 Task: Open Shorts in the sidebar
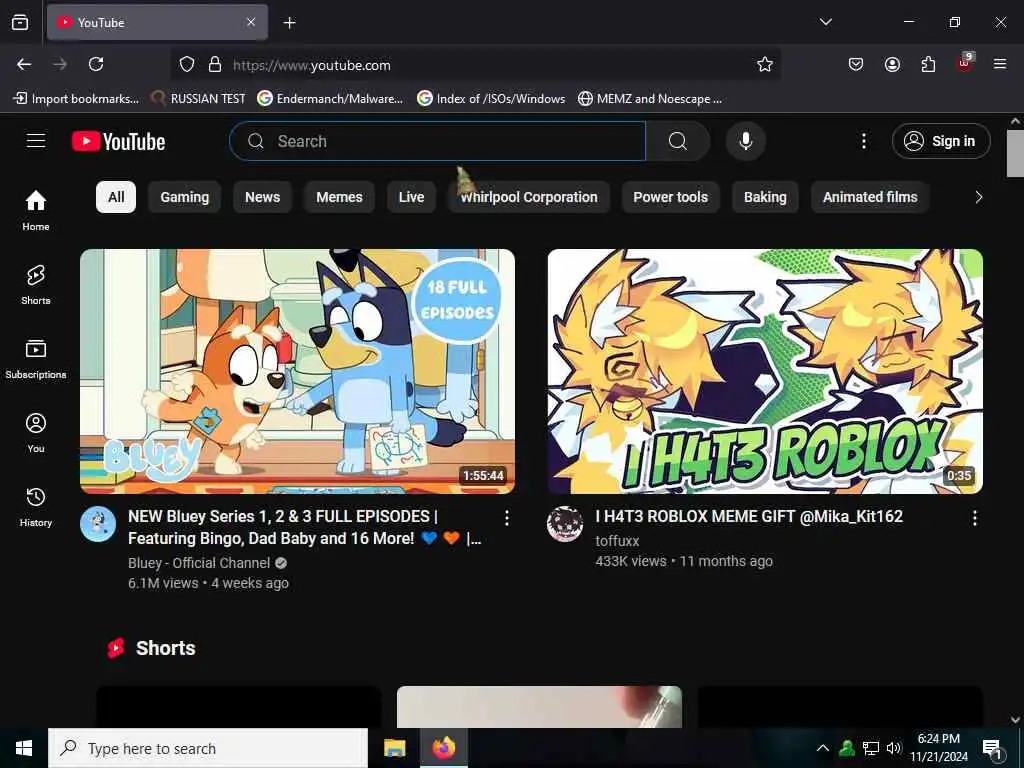point(36,285)
